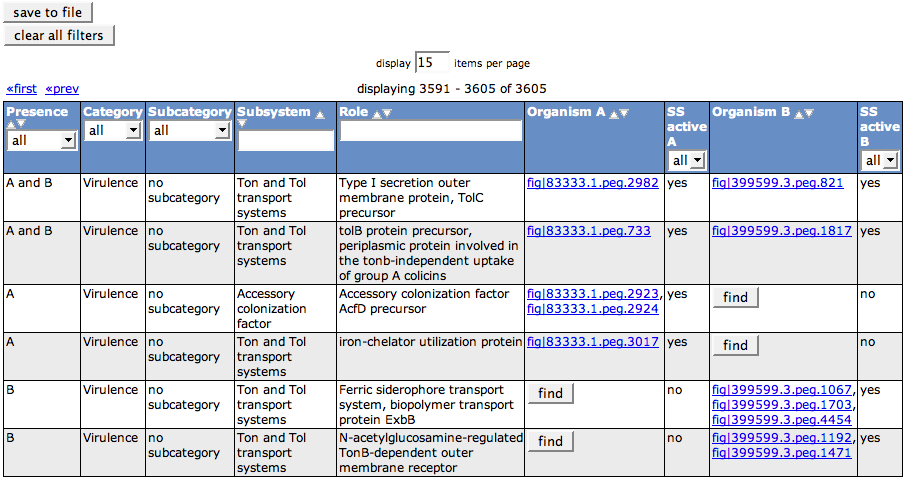Select 'iron-chelator utilization protein' role cell
This screenshot has width=903, height=477.
coord(430,356)
